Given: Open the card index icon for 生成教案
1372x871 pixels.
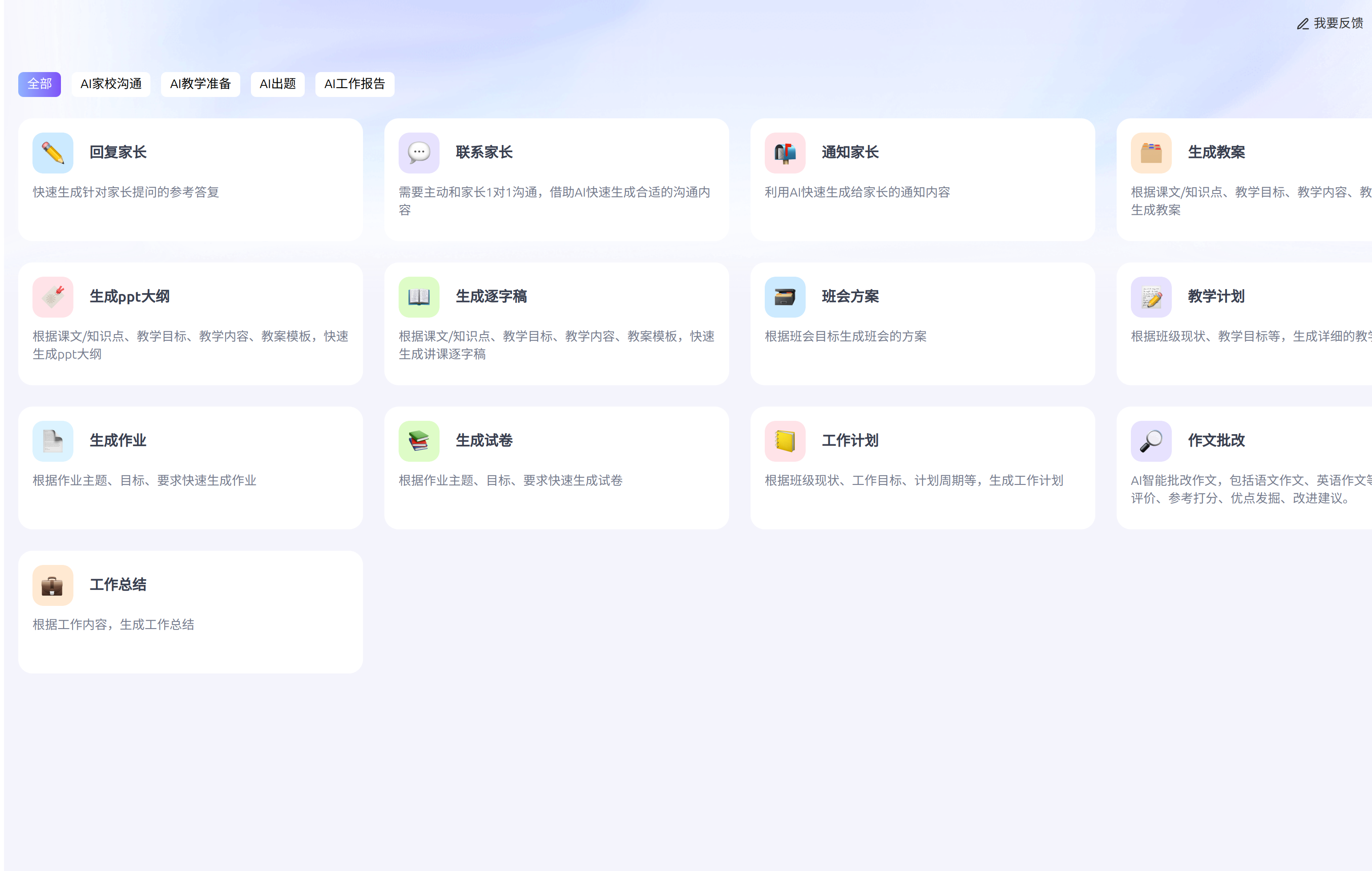Looking at the screenshot, I should click(1151, 153).
